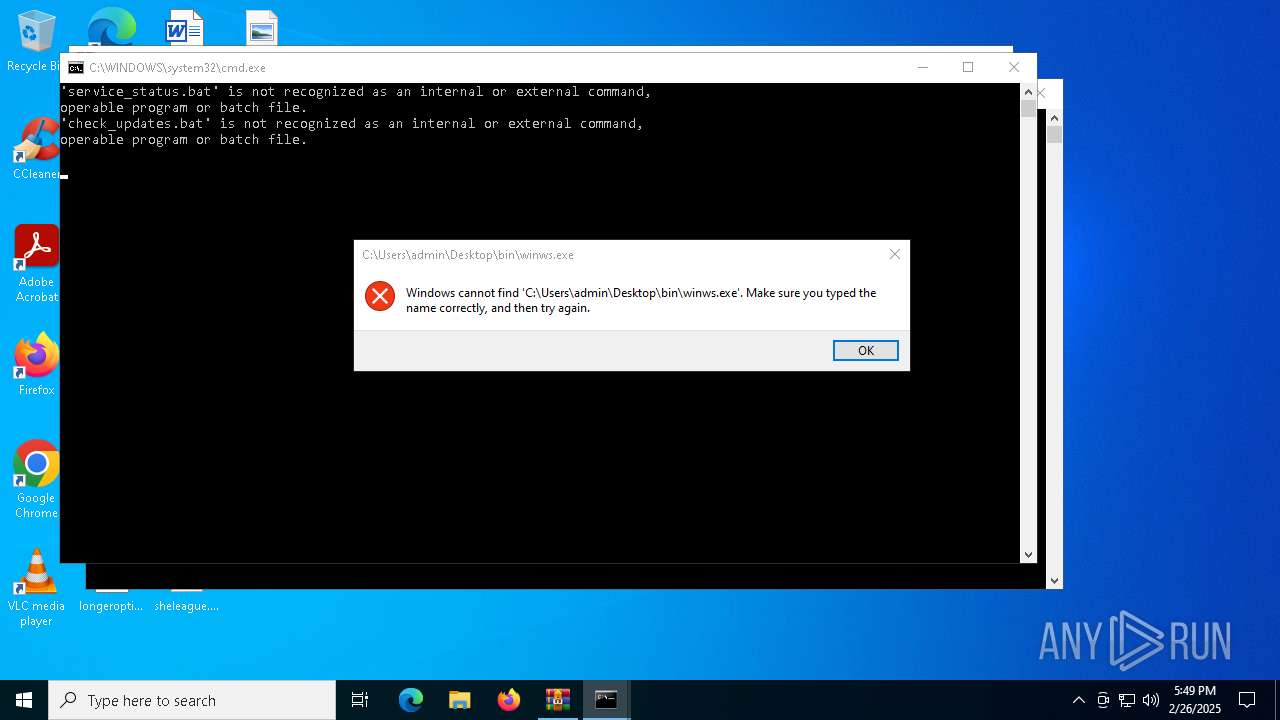The width and height of the screenshot is (1280, 720).
Task: Close the winws.exe error dialog
Action: [894, 254]
